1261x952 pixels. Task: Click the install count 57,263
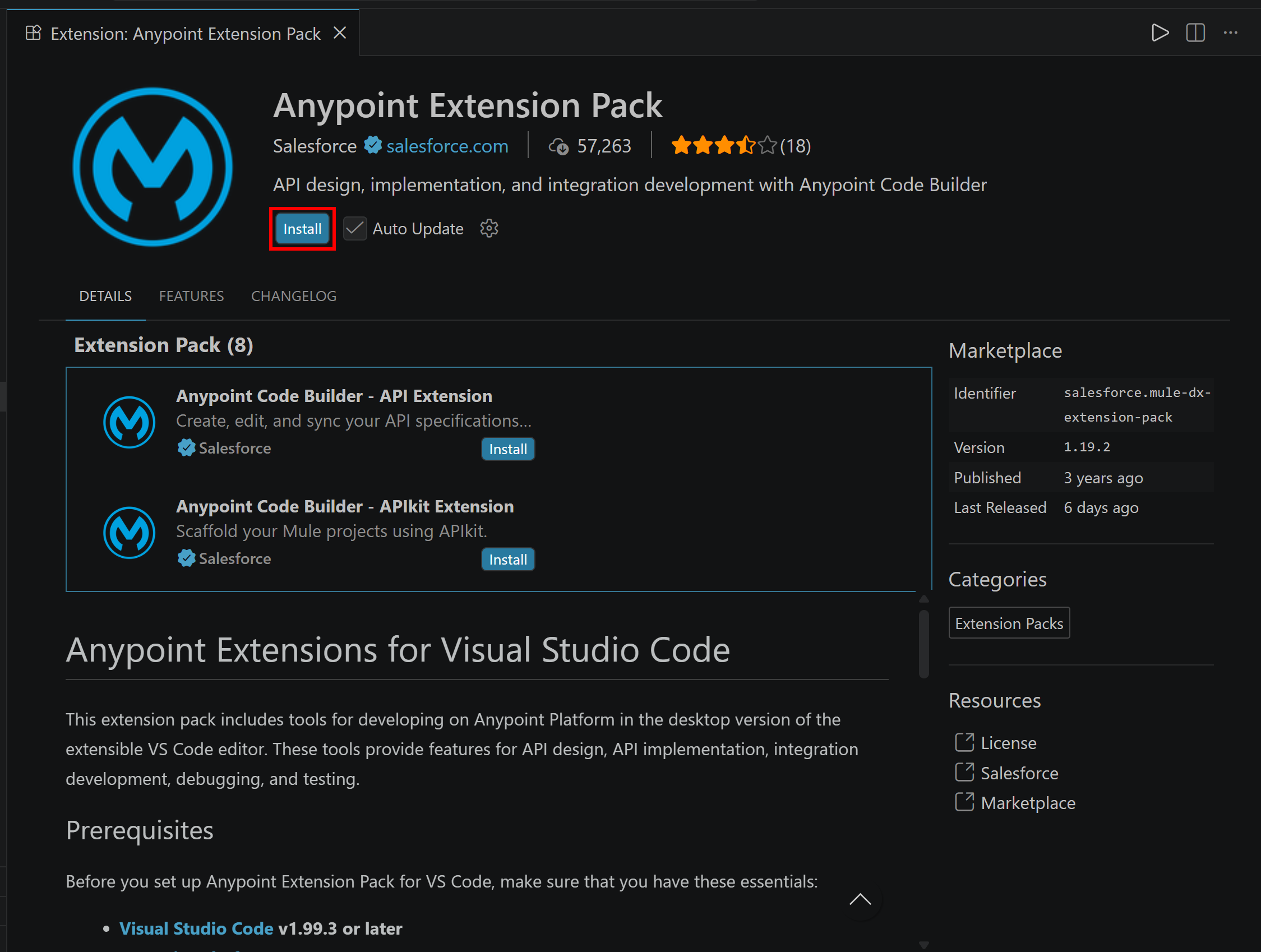604,146
